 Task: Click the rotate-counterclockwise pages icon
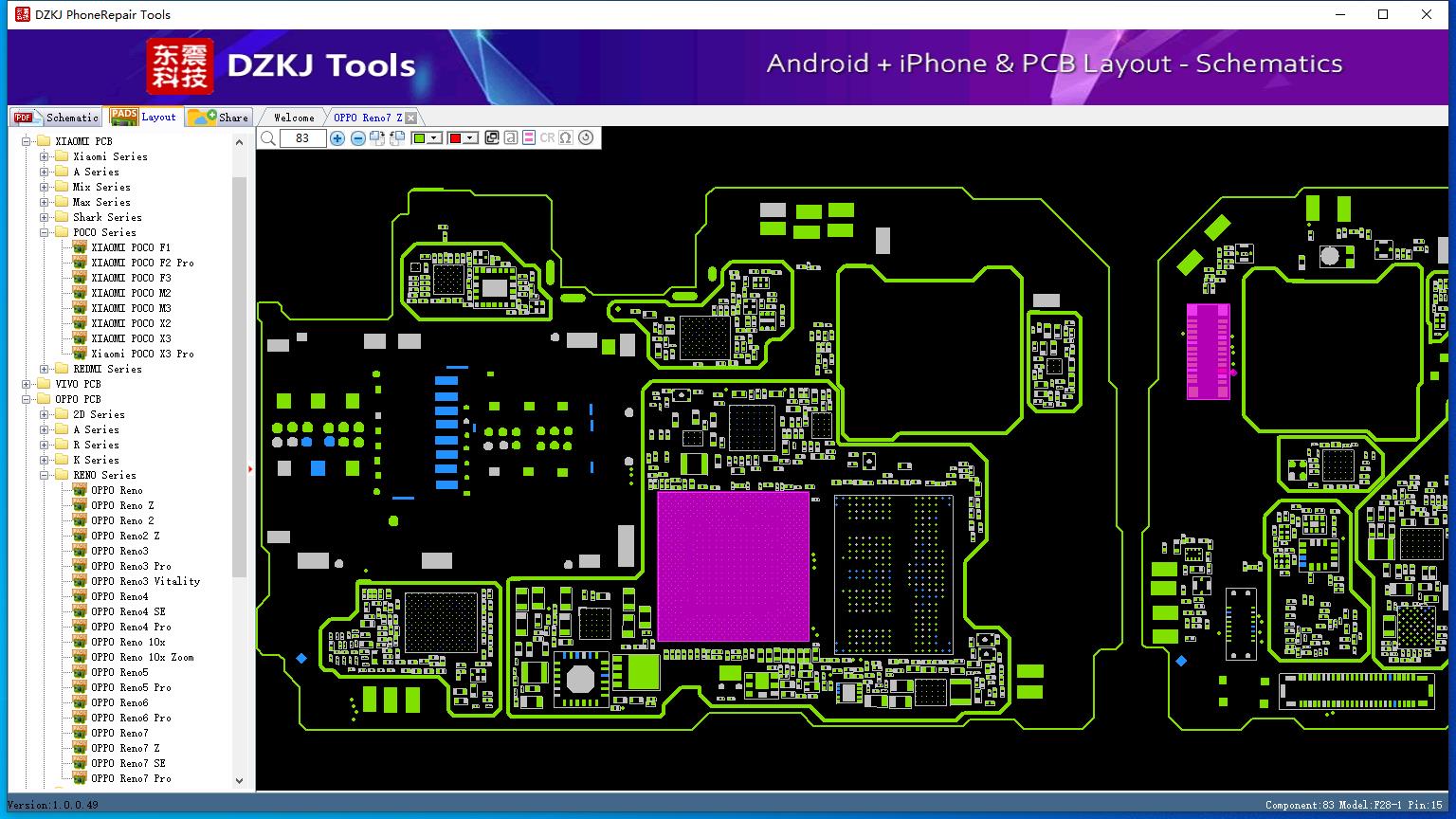397,138
